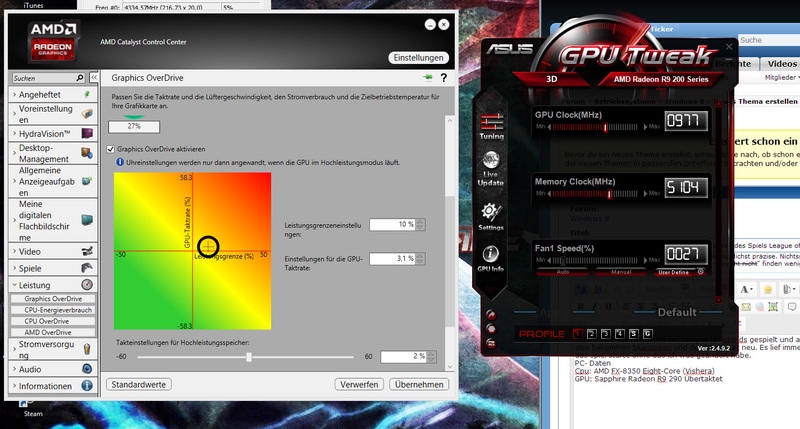This screenshot has height=429, width=800.
Task: Click the Memory Clock Max arrow
Action: [645, 194]
